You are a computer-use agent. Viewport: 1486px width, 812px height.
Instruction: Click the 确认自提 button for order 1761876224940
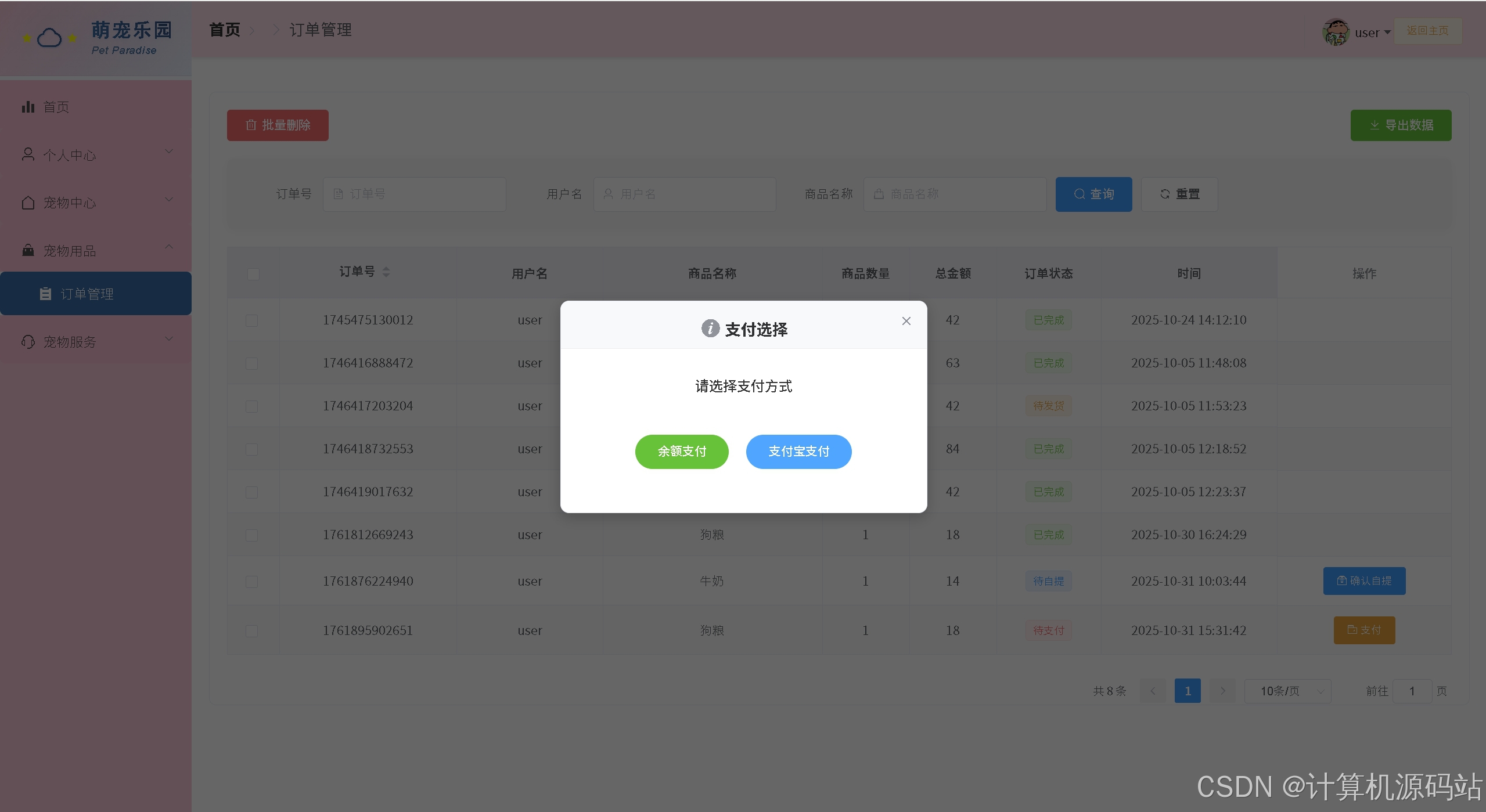pyautogui.click(x=1364, y=581)
